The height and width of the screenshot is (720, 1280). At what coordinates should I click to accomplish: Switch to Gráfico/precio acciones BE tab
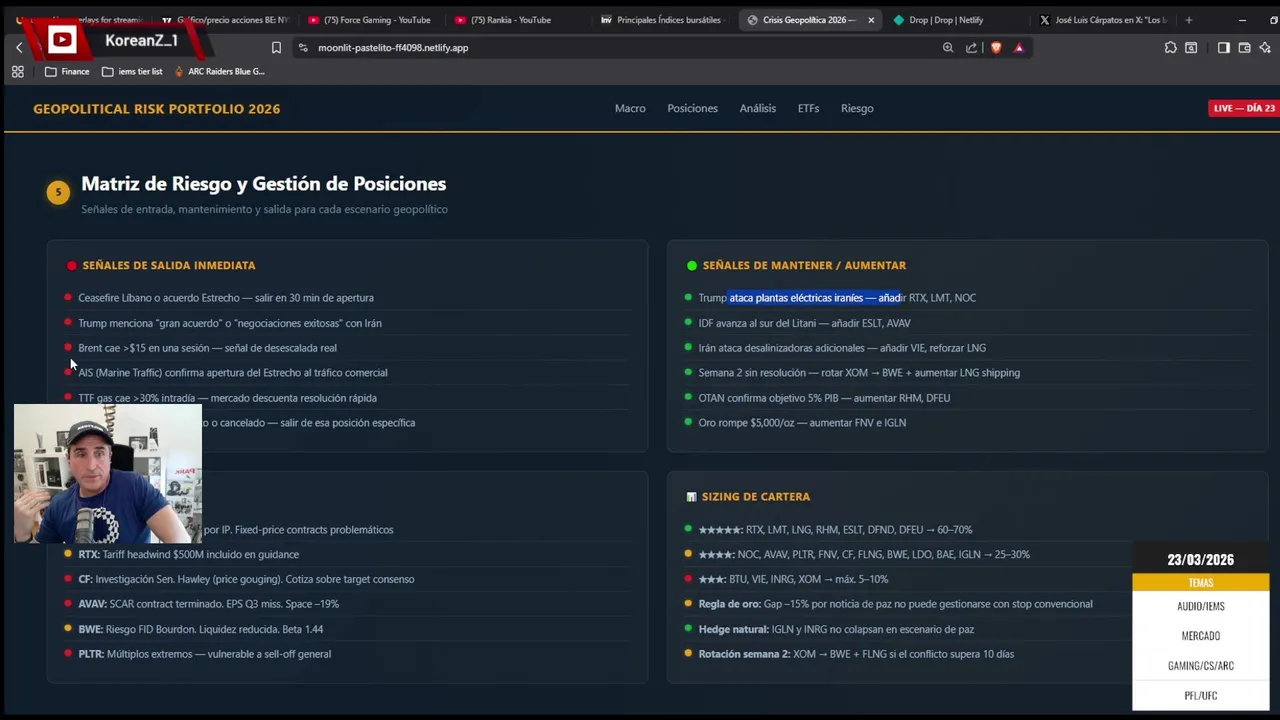click(x=224, y=20)
